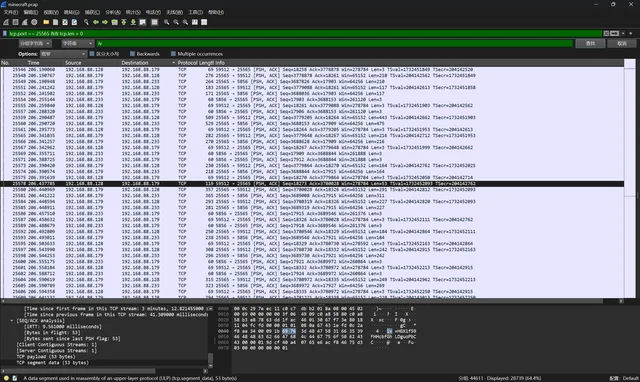
Task: Sort by the Destination column header
Action: 135,63
